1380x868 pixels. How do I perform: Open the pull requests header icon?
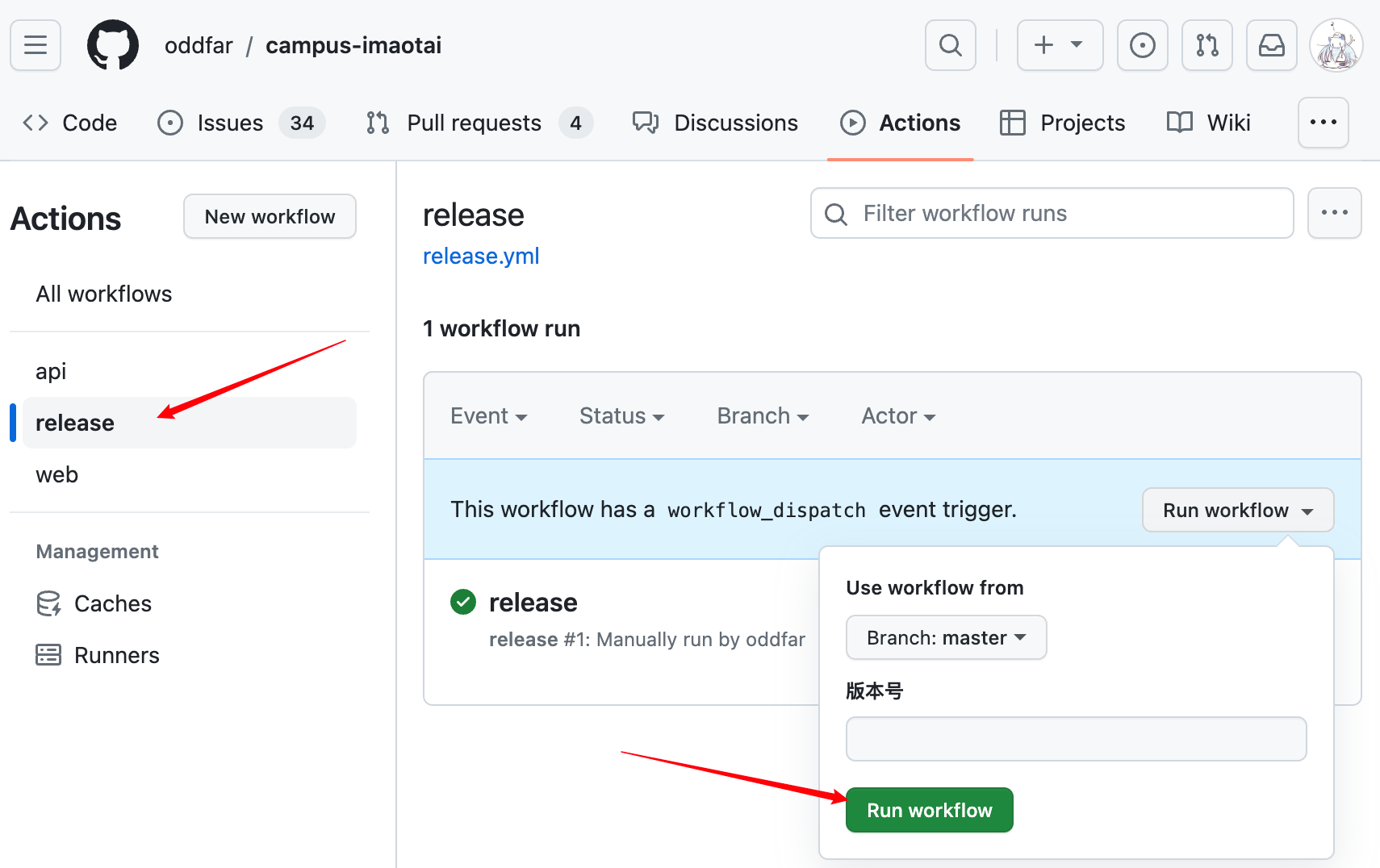[x=1206, y=45]
